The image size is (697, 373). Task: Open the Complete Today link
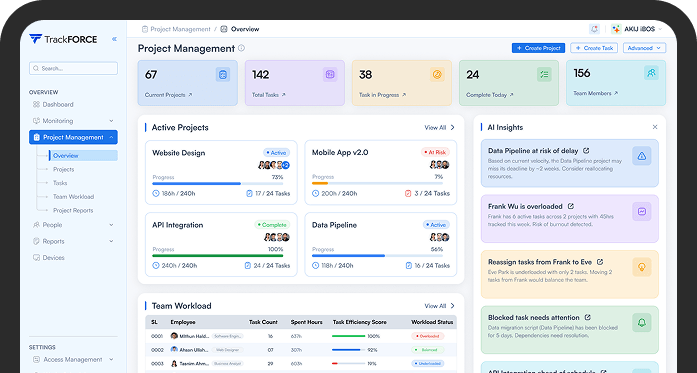point(490,95)
